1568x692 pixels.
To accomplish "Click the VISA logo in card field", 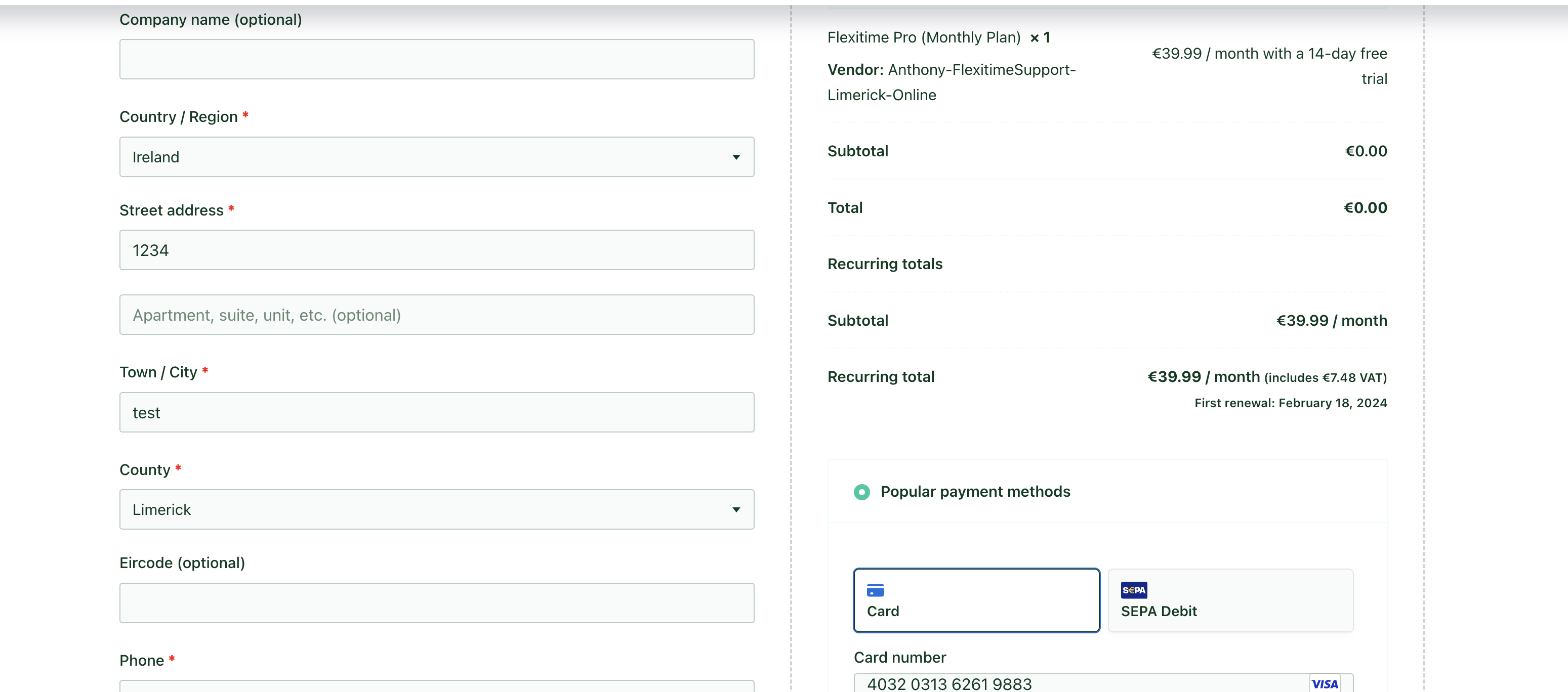I will (1324, 683).
